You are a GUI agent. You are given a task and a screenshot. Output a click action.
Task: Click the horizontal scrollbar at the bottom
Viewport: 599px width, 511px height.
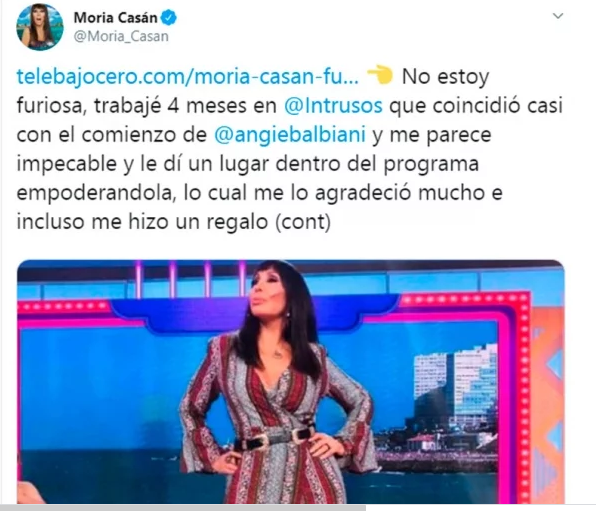tap(183, 508)
